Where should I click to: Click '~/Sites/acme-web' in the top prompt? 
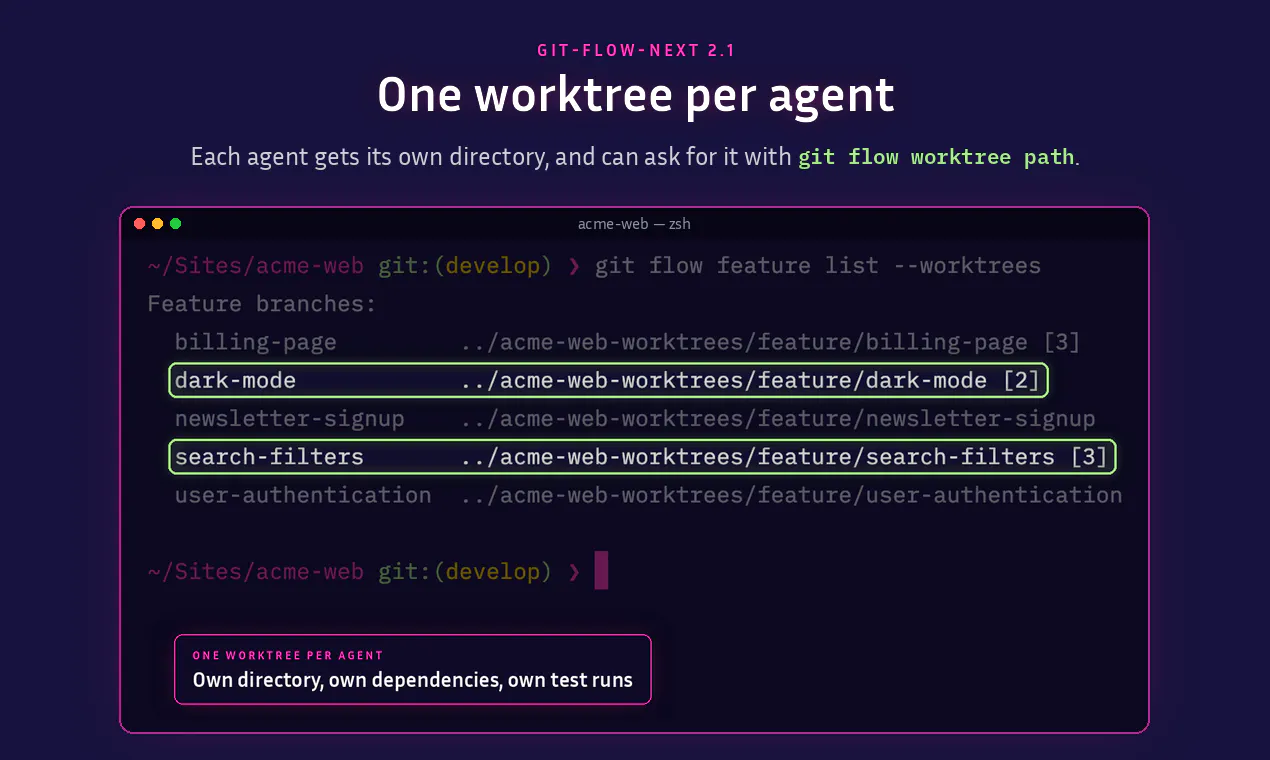click(255, 266)
